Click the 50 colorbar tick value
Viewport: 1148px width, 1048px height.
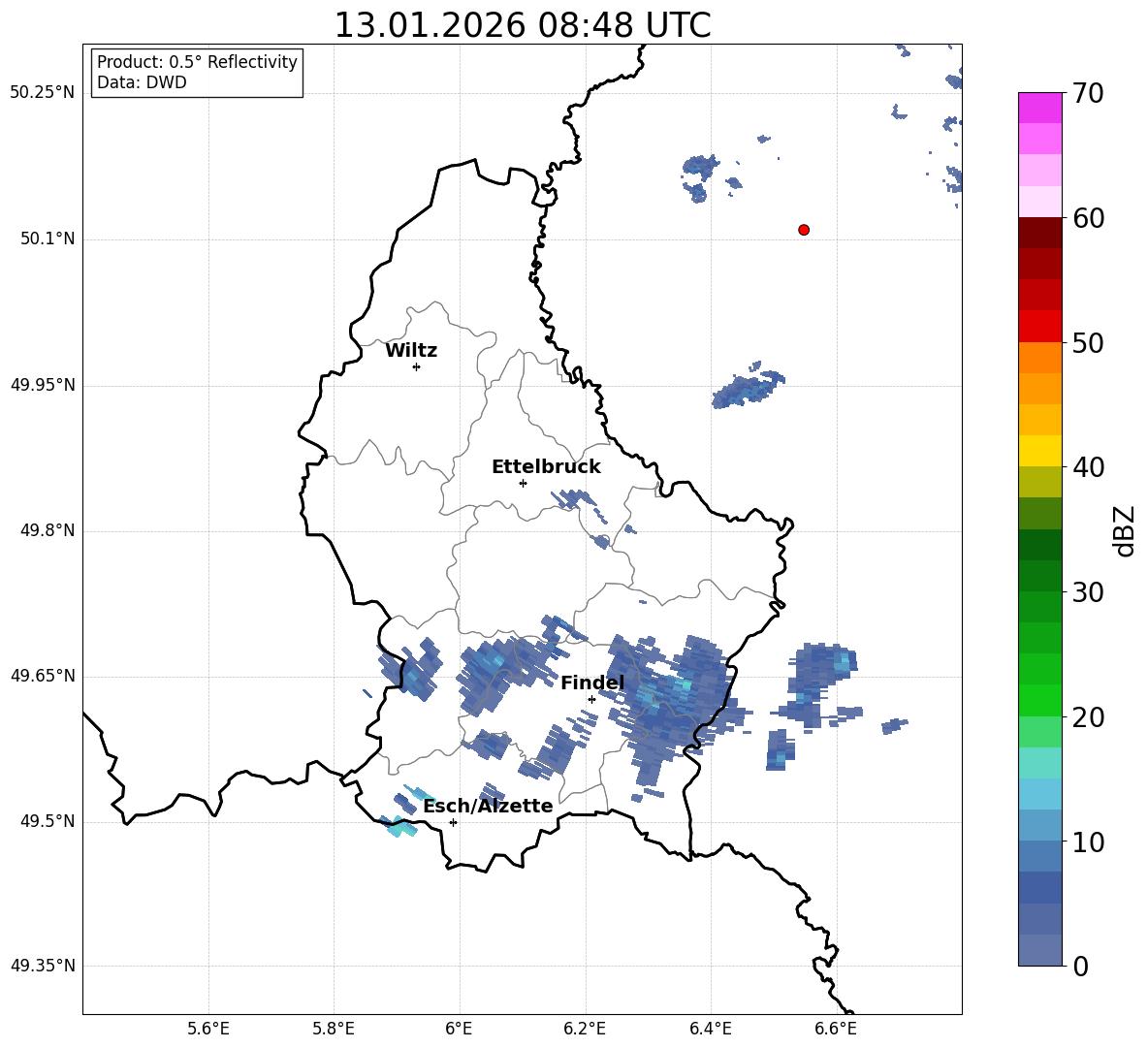[x=1089, y=342]
